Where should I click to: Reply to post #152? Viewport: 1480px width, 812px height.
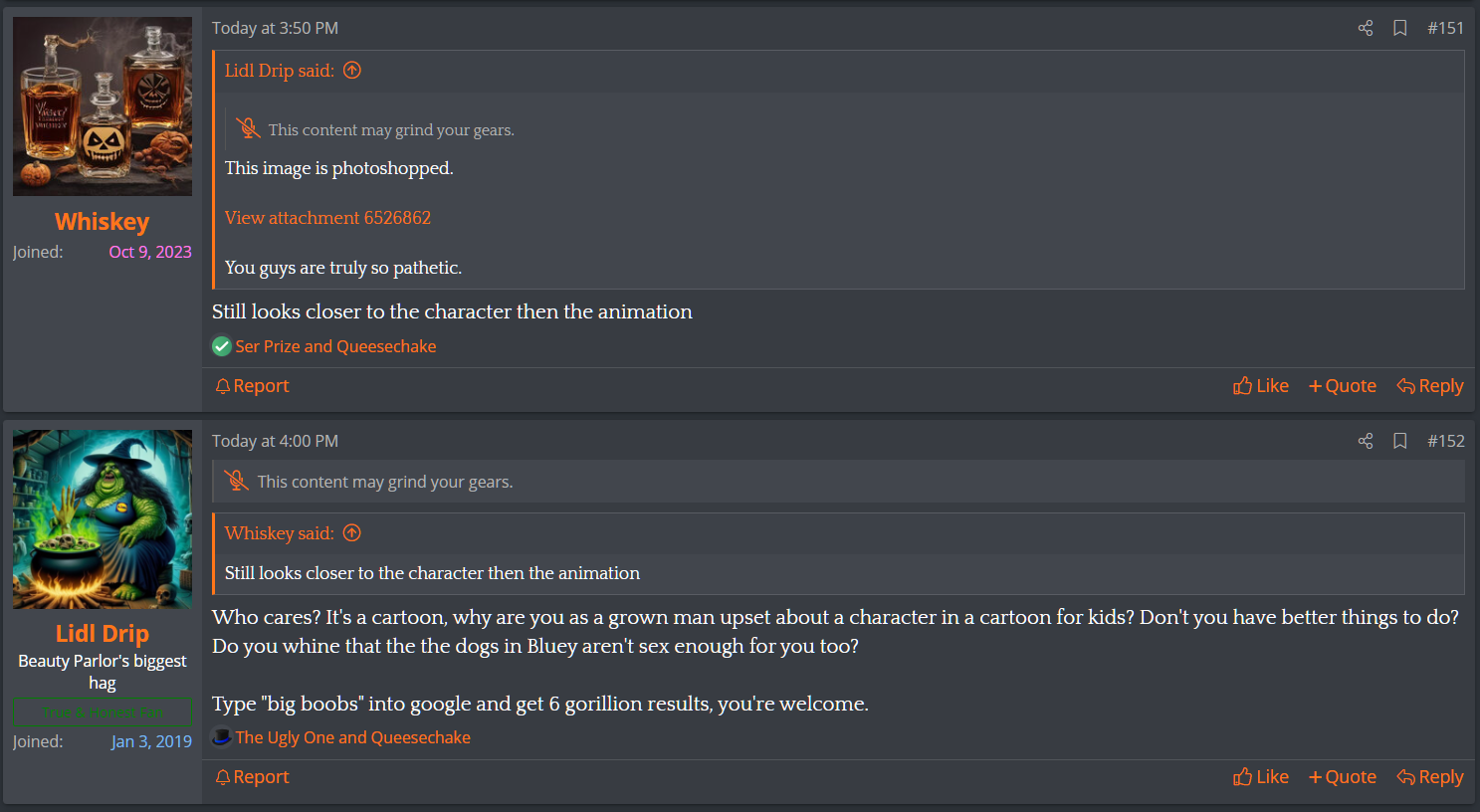(x=1429, y=777)
